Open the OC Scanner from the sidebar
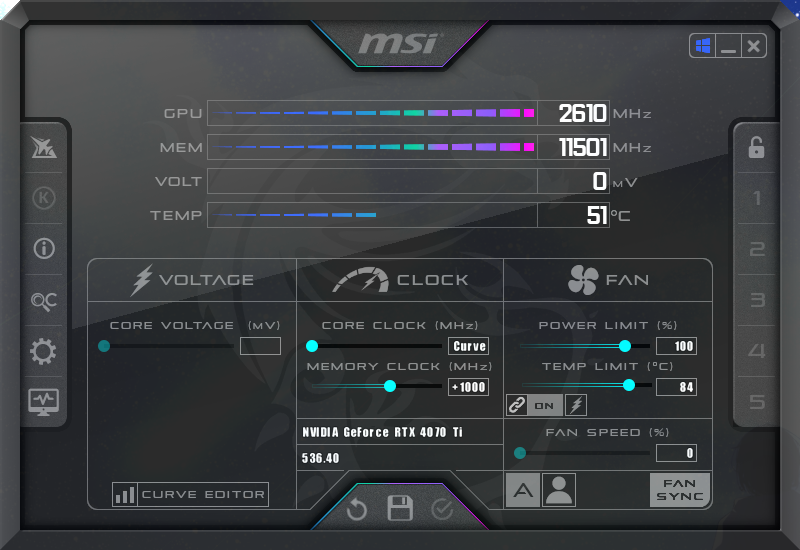Viewport: 800px width, 550px height. click(x=44, y=299)
